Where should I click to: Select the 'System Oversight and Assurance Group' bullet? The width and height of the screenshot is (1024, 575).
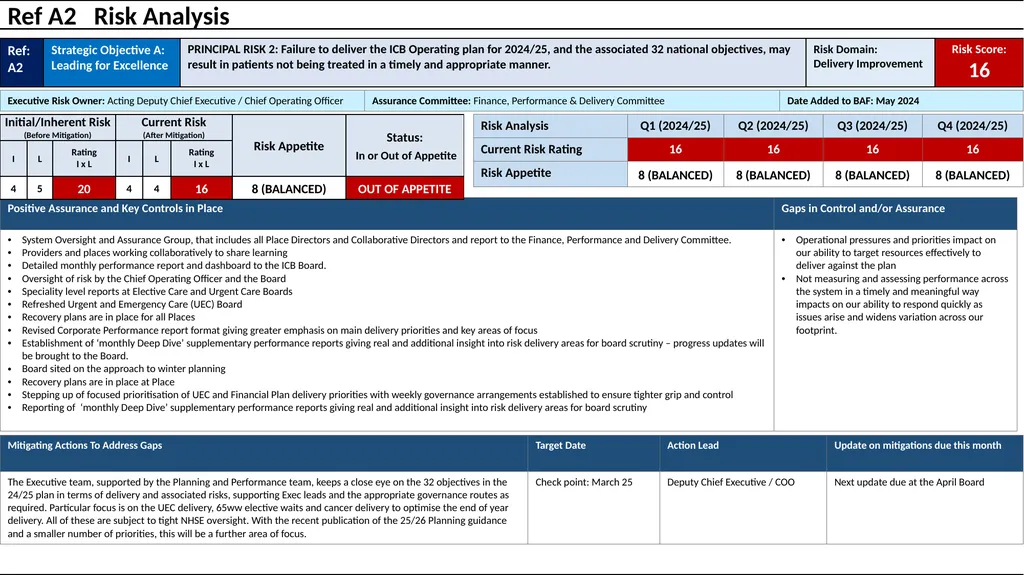point(376,240)
